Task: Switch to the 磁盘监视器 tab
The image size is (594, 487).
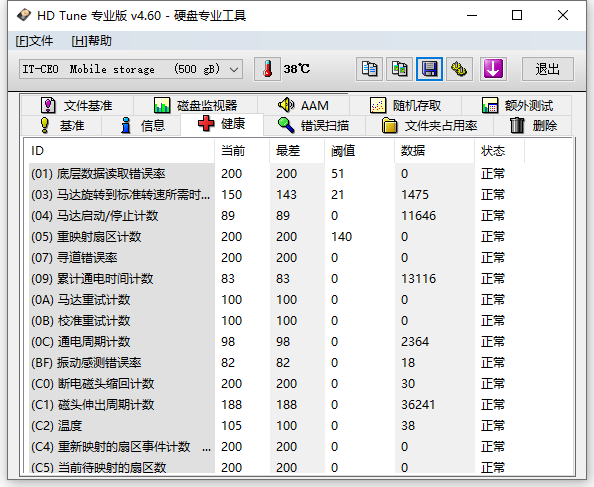Action: (x=195, y=105)
